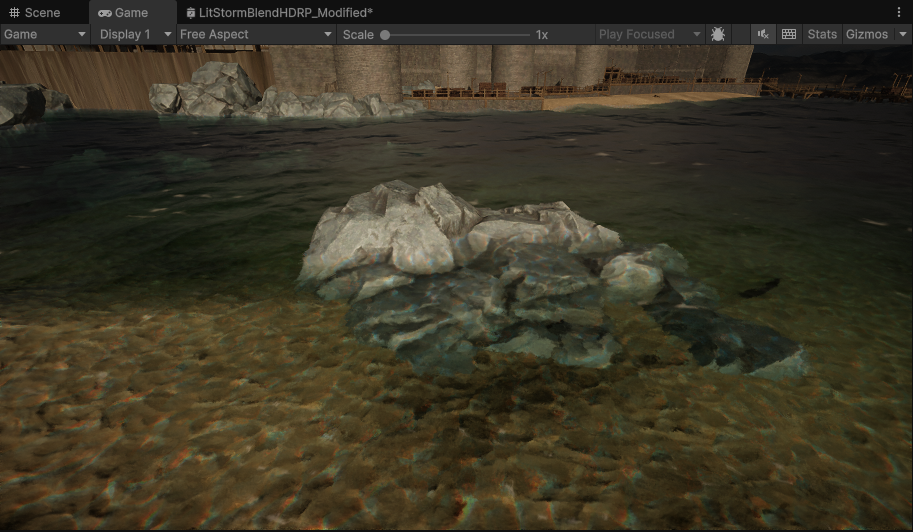Toggle the Stats overlay
The width and height of the screenshot is (913, 532).
[x=822, y=34]
